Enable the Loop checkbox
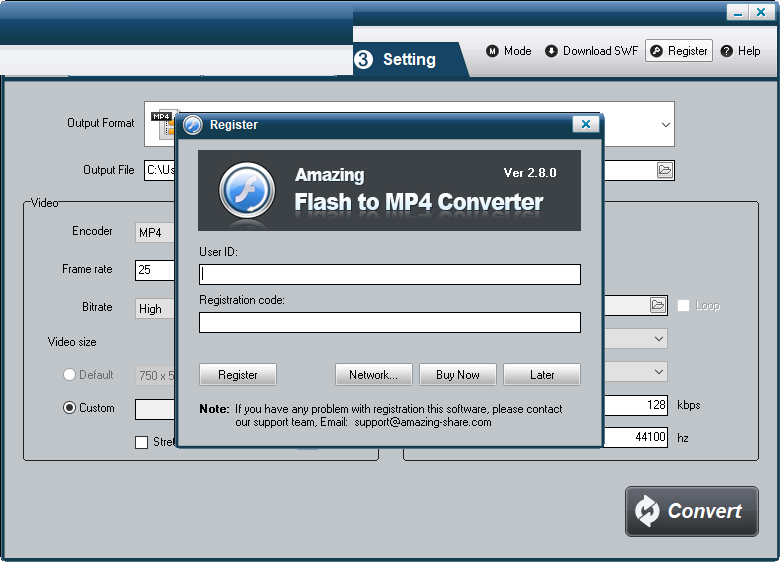The width and height of the screenshot is (780, 562). (x=684, y=306)
